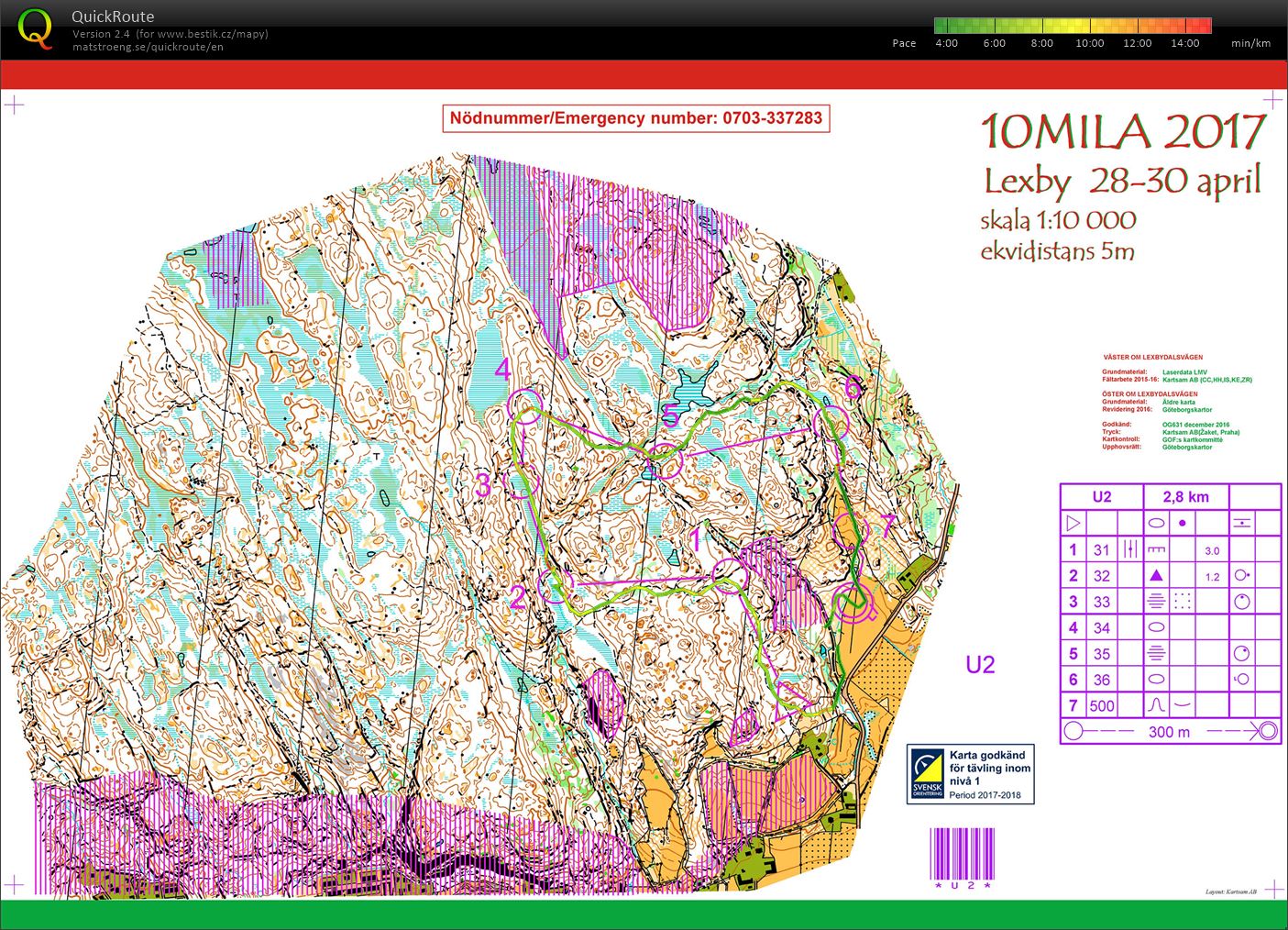Click the finish double circle in table footer
This screenshot has height=930, width=1288.
(1267, 731)
